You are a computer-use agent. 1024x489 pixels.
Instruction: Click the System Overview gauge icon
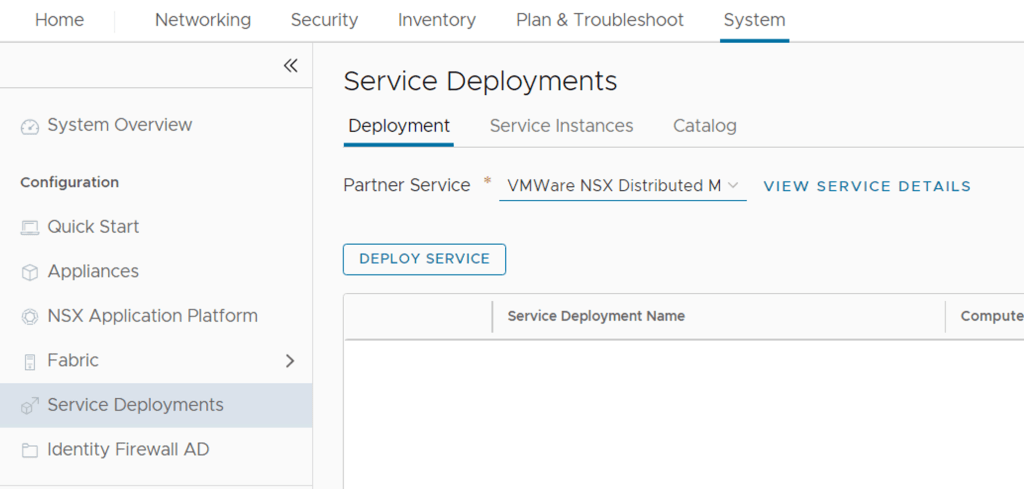pyautogui.click(x=29, y=126)
